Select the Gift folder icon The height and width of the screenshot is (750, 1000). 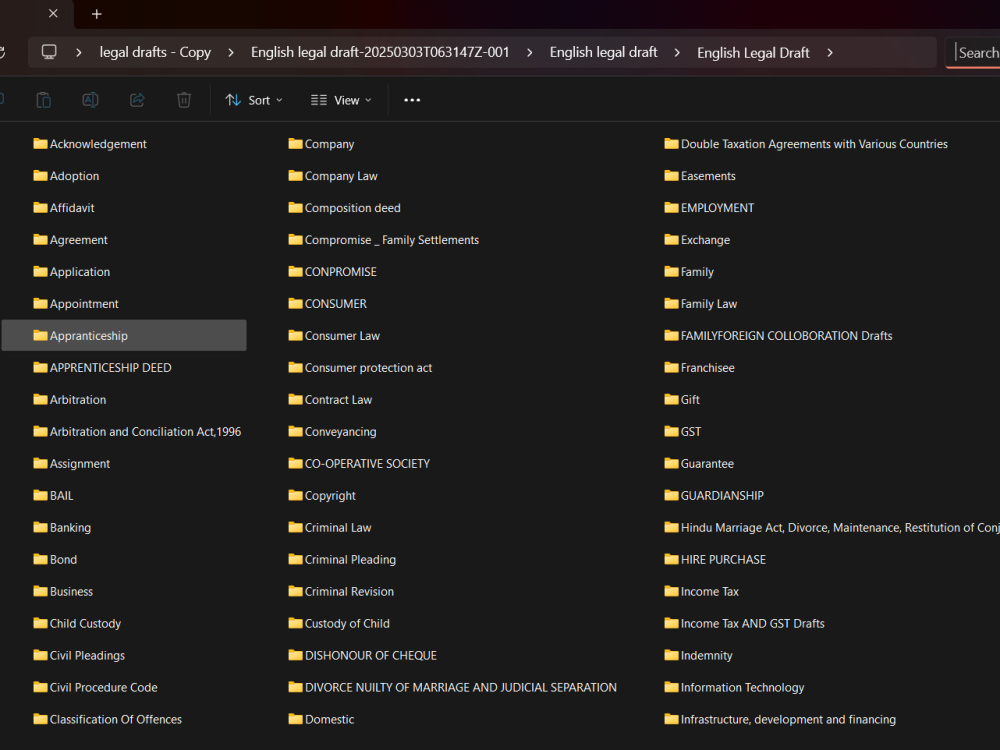[x=672, y=399]
